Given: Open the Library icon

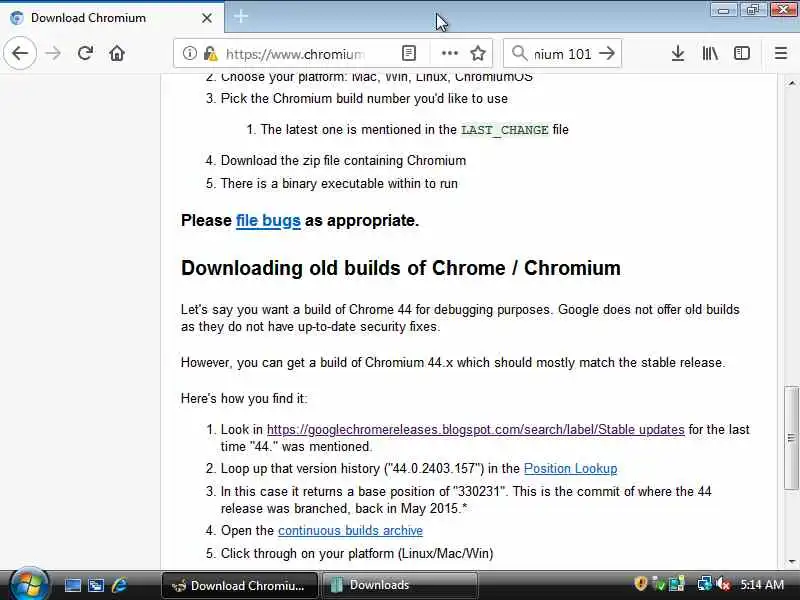Looking at the screenshot, I should pos(710,53).
